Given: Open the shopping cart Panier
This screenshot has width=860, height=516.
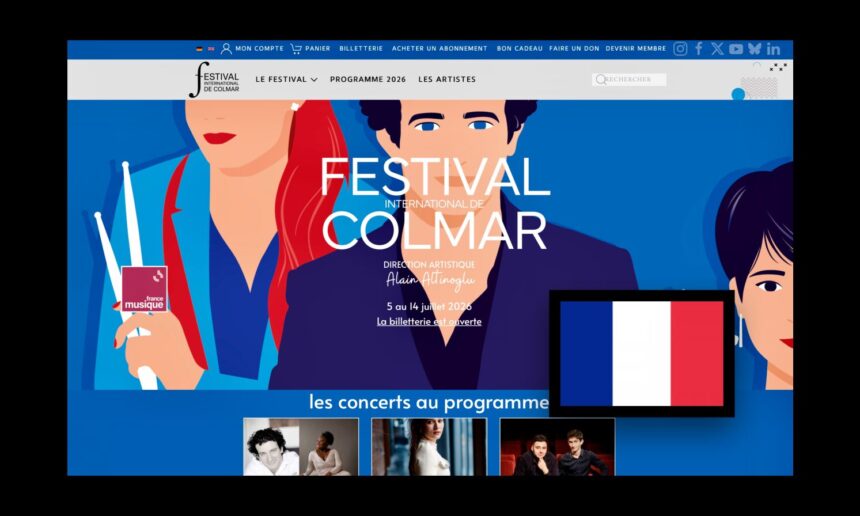Looking at the screenshot, I should (310, 49).
